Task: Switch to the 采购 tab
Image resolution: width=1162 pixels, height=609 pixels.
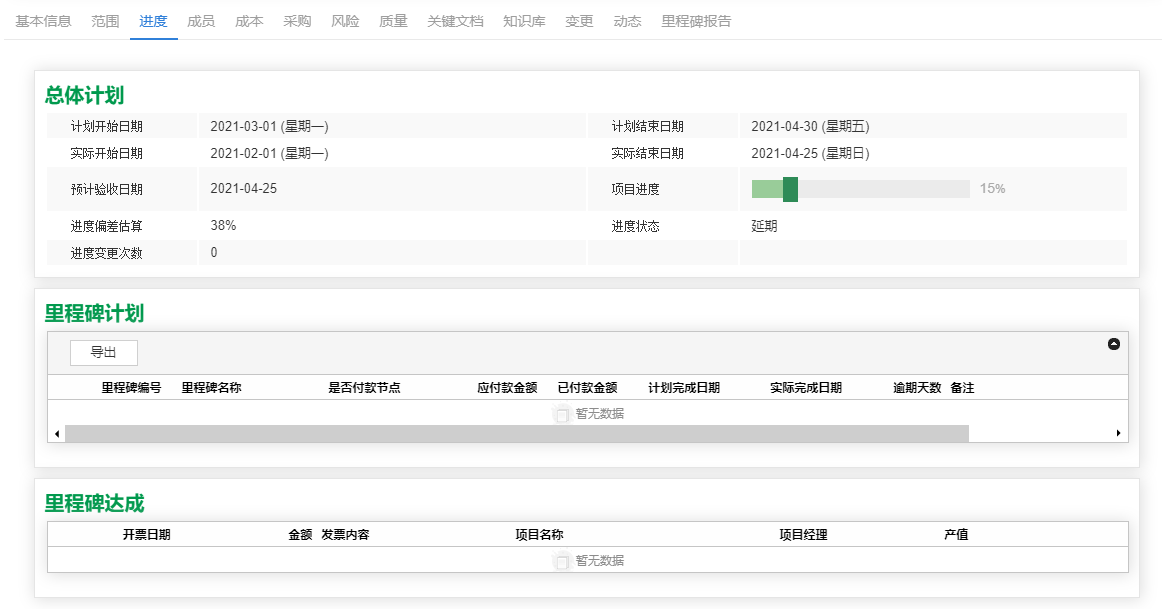Action: coord(297,21)
